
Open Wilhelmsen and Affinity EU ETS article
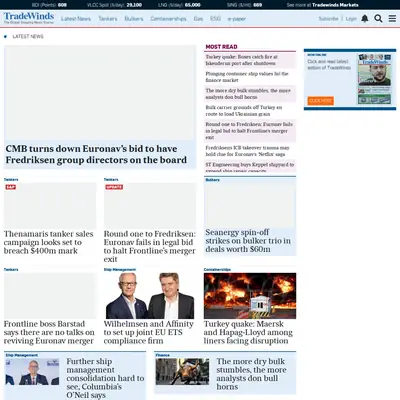(148, 332)
